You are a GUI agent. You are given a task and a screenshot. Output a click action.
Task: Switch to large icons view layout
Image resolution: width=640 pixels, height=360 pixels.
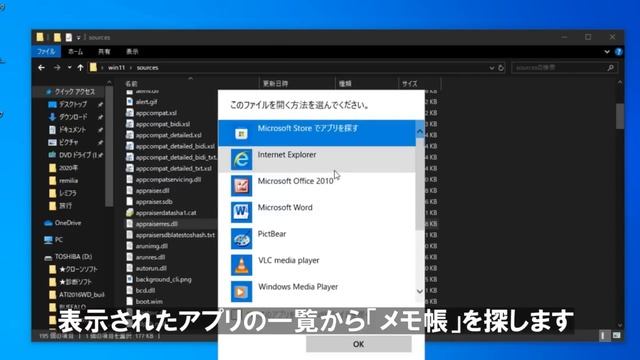pos(616,336)
